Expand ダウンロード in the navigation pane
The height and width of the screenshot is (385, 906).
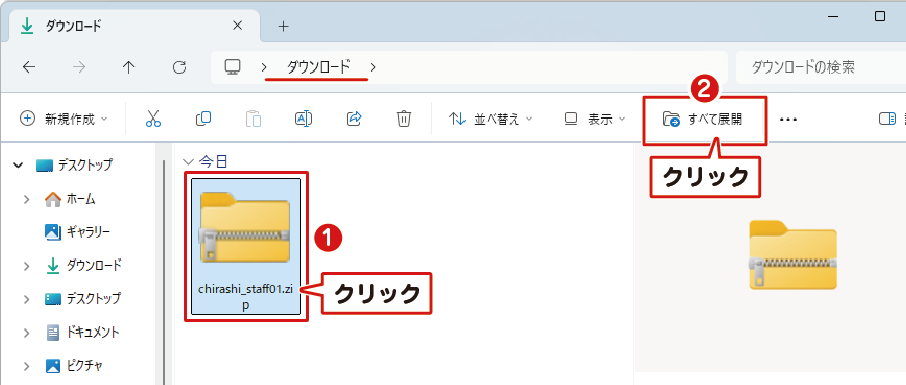(x=27, y=266)
